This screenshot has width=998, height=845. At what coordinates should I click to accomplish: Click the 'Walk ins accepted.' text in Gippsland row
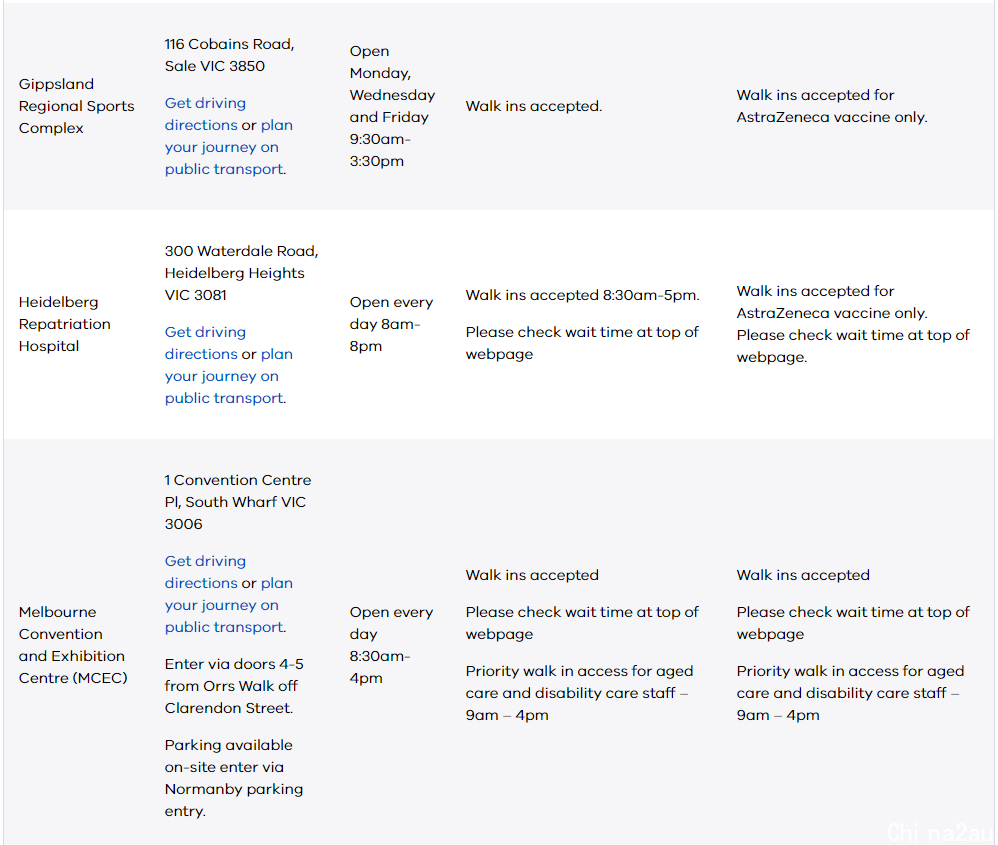[x=533, y=106]
